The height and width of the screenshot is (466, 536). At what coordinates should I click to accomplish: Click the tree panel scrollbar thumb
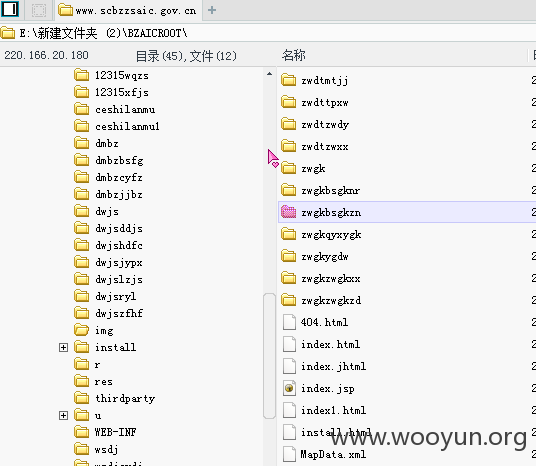point(269,356)
